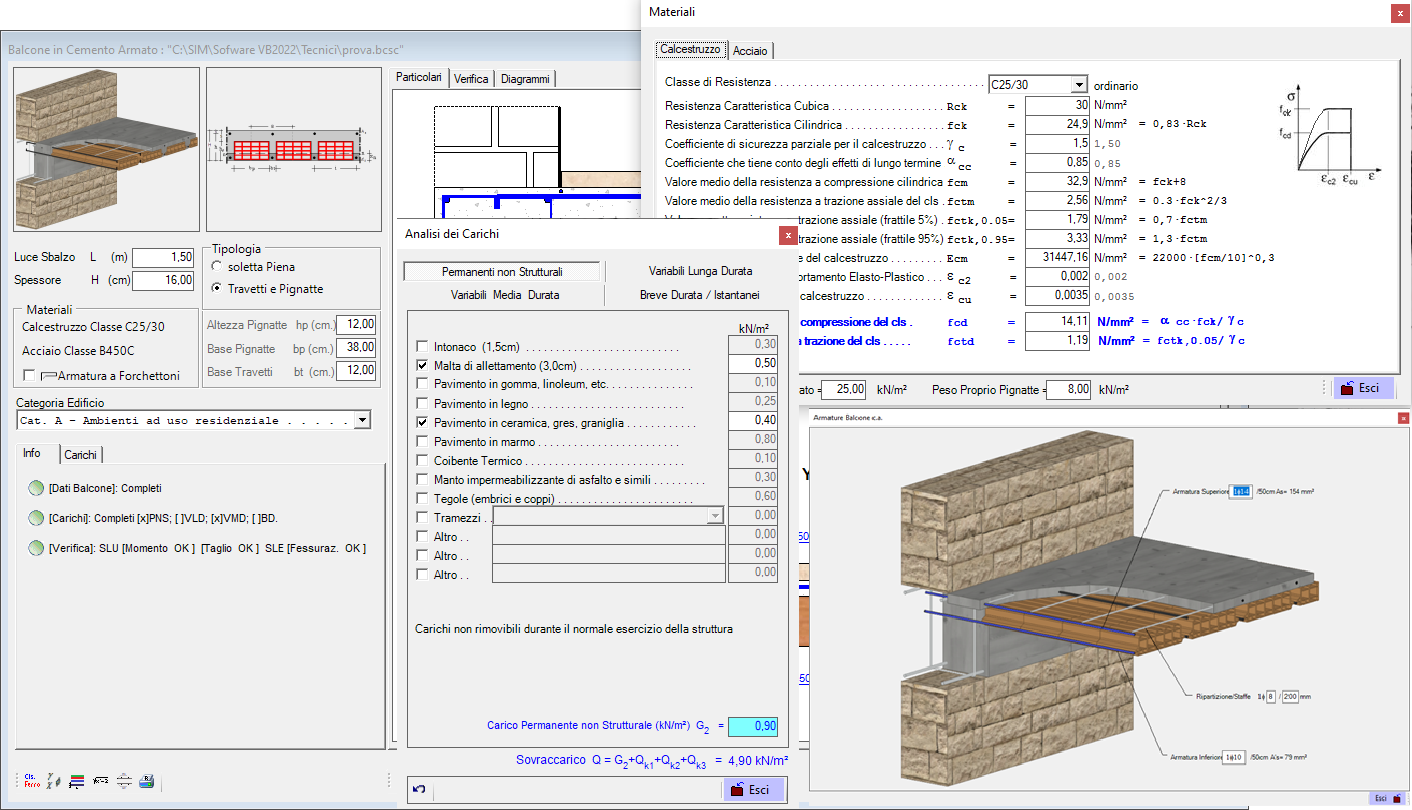
Task: Uncheck Malta di allettamento (3,0cm)
Action: pos(422,365)
